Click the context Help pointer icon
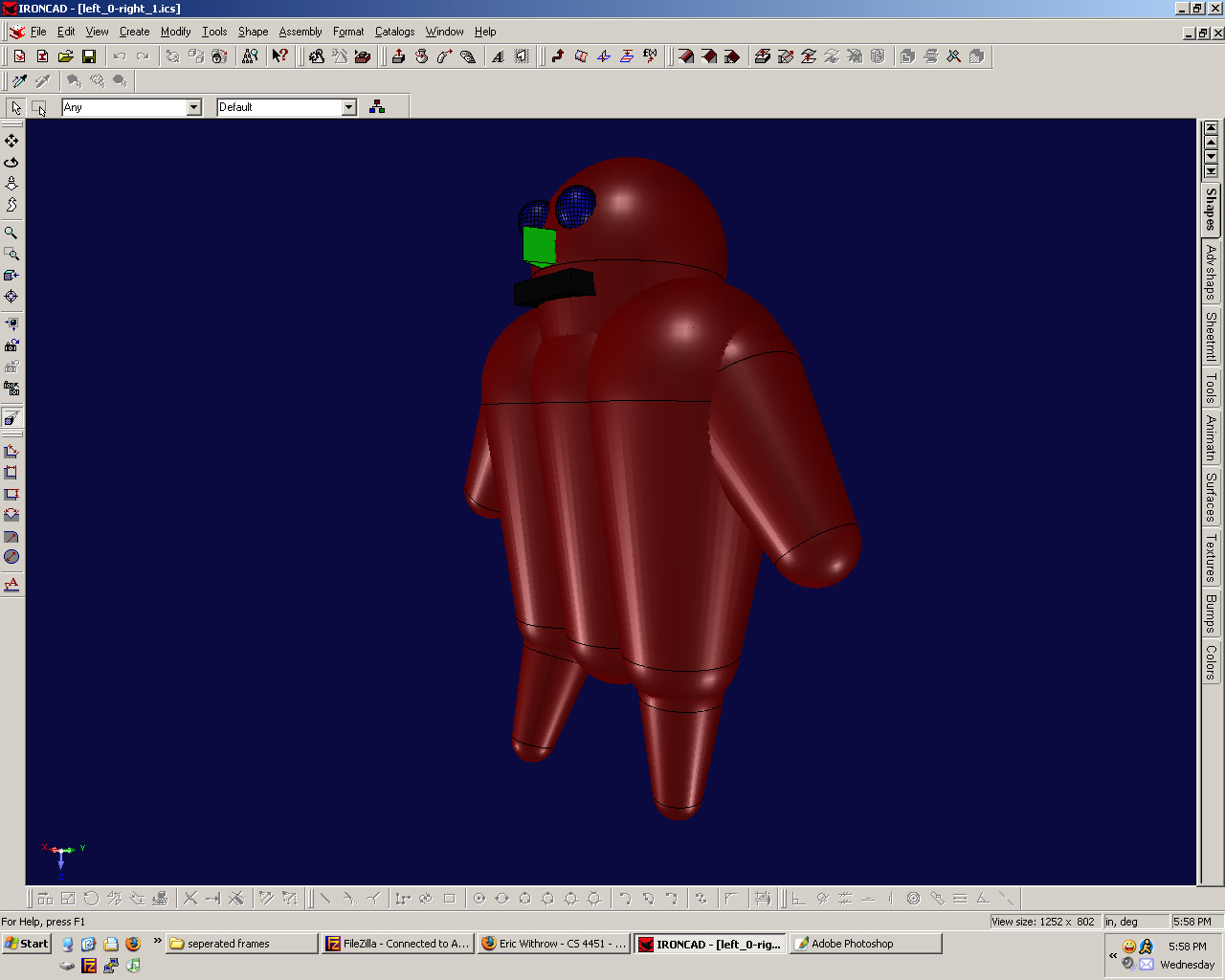 click(x=279, y=56)
